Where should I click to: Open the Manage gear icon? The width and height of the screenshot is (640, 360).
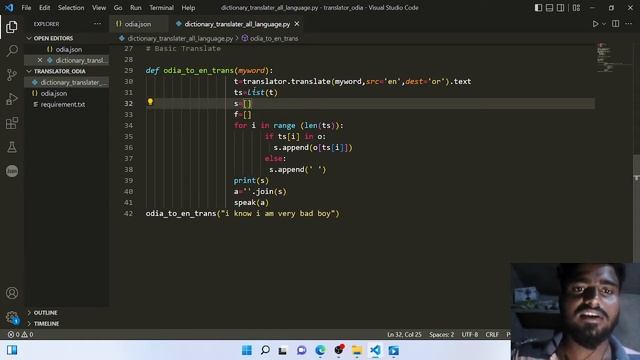12,317
